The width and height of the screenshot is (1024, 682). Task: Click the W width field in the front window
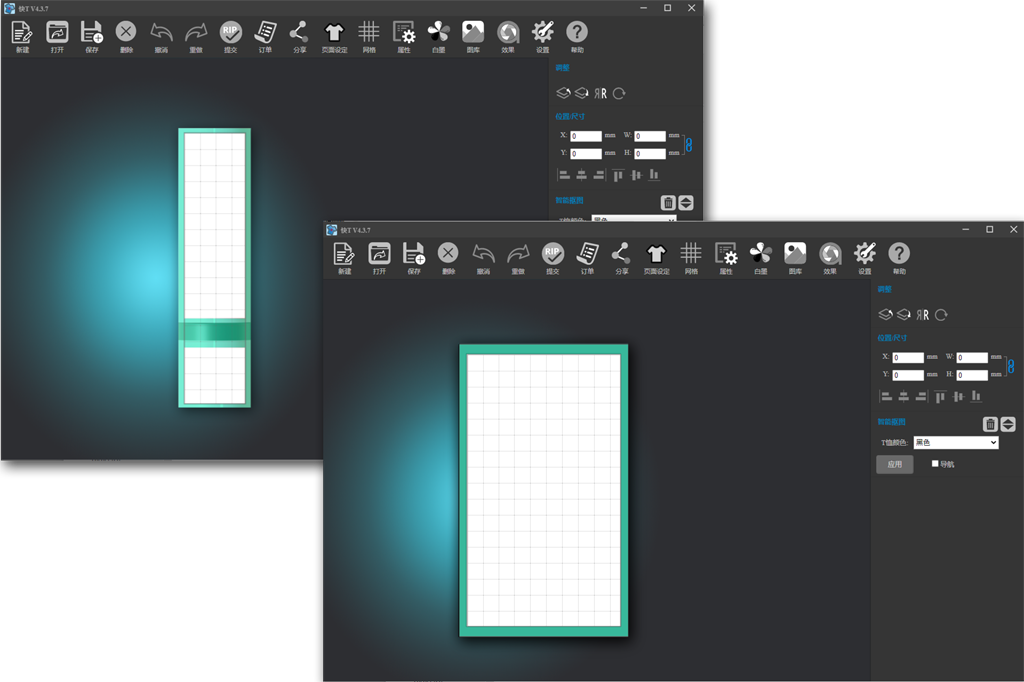pyautogui.click(x=972, y=357)
